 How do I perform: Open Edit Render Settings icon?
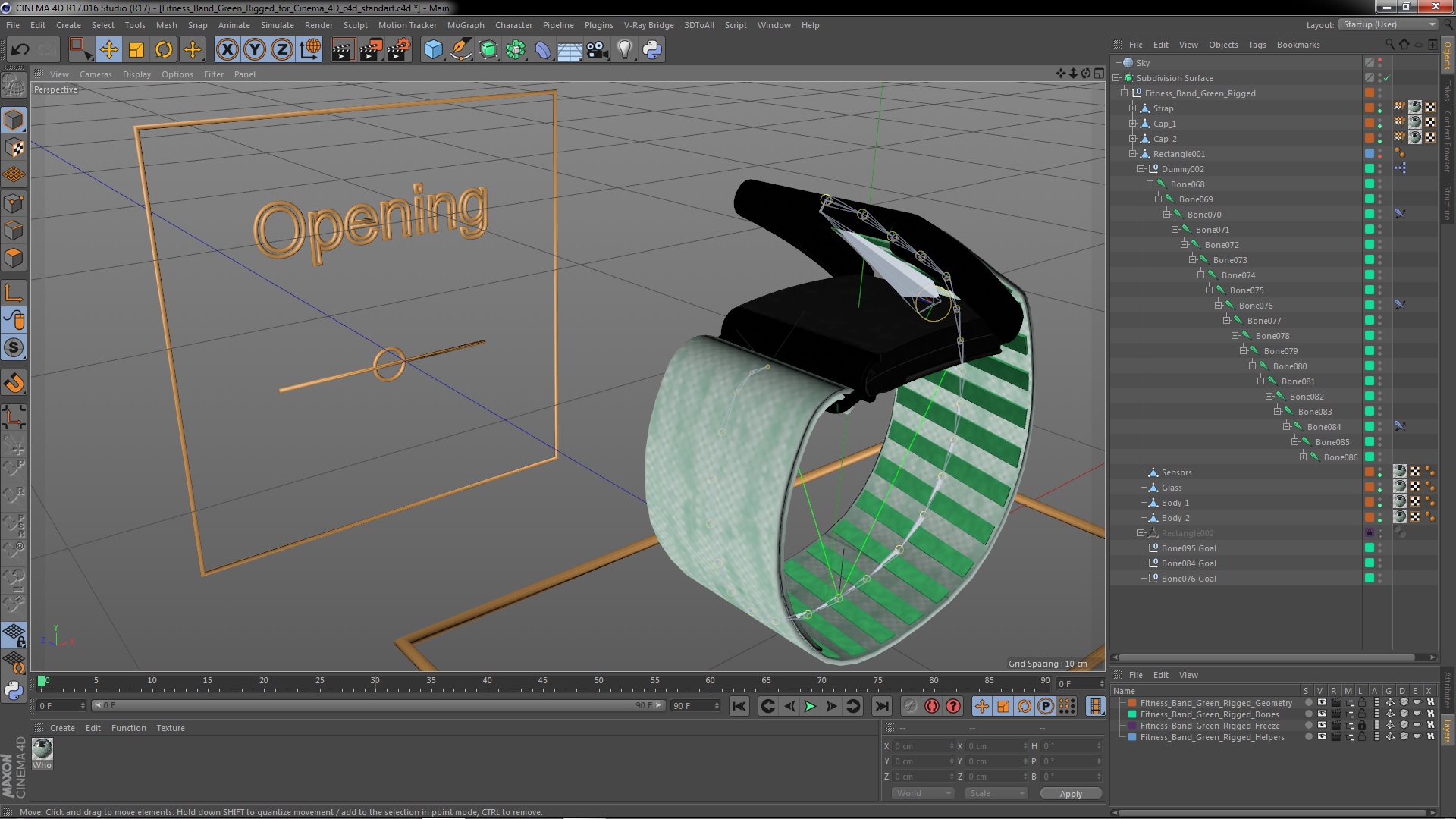[399, 50]
